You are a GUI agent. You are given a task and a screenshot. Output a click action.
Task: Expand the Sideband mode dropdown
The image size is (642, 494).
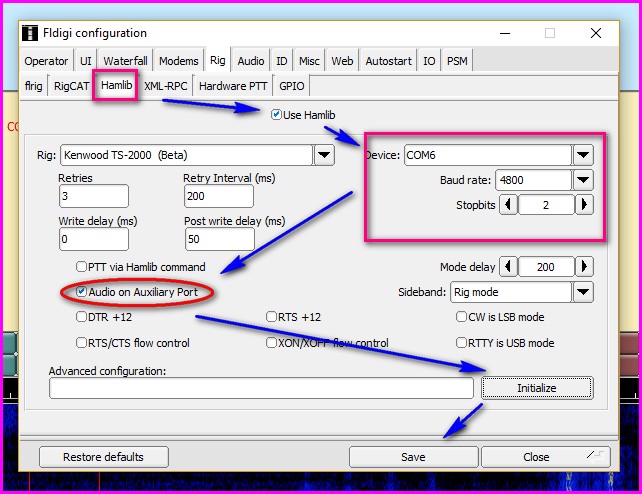click(584, 292)
